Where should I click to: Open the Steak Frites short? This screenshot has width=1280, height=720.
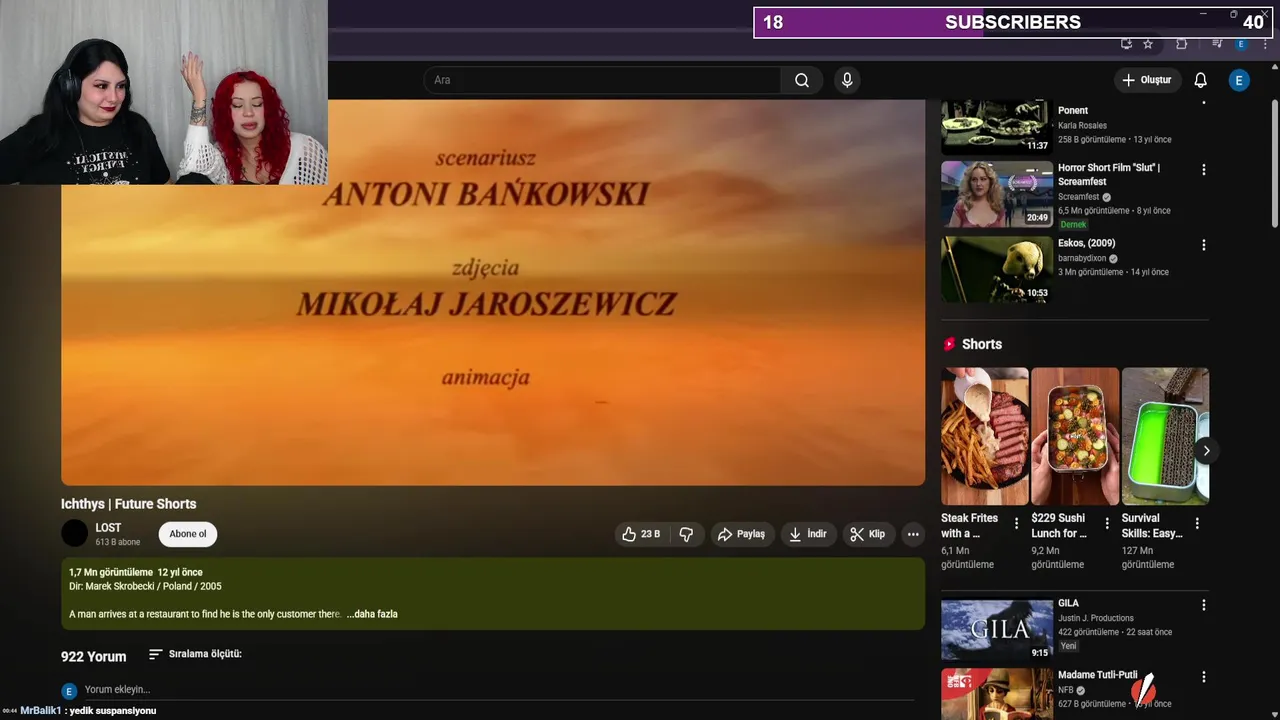click(984, 436)
